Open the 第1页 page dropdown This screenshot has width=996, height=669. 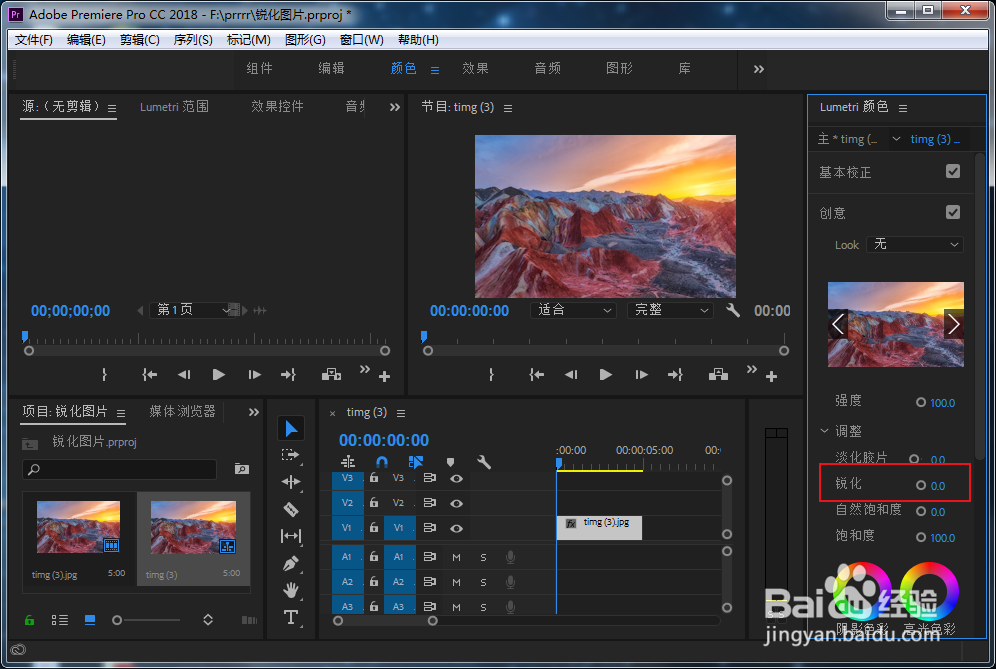tap(194, 310)
